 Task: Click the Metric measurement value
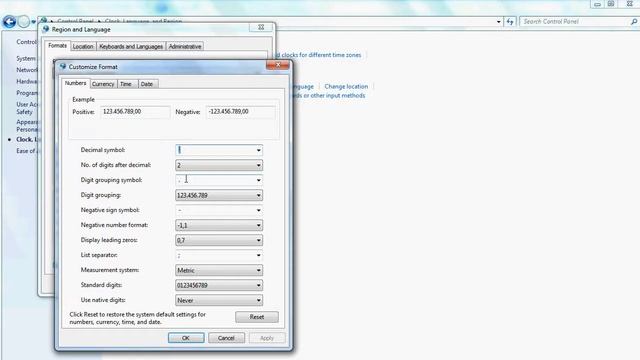(186, 271)
